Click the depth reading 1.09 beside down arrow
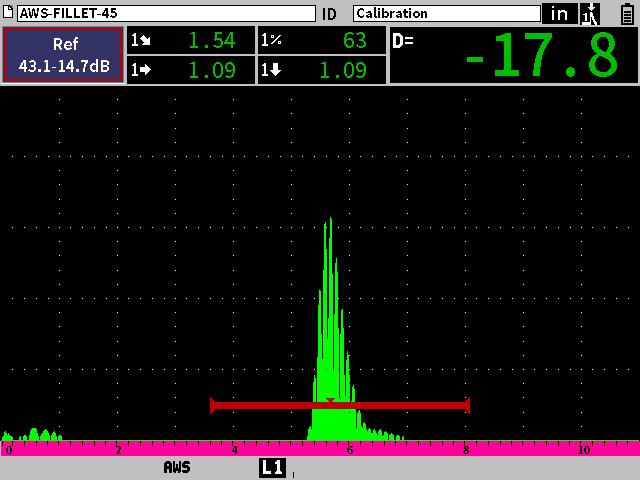The height and width of the screenshot is (480, 640). 343,70
